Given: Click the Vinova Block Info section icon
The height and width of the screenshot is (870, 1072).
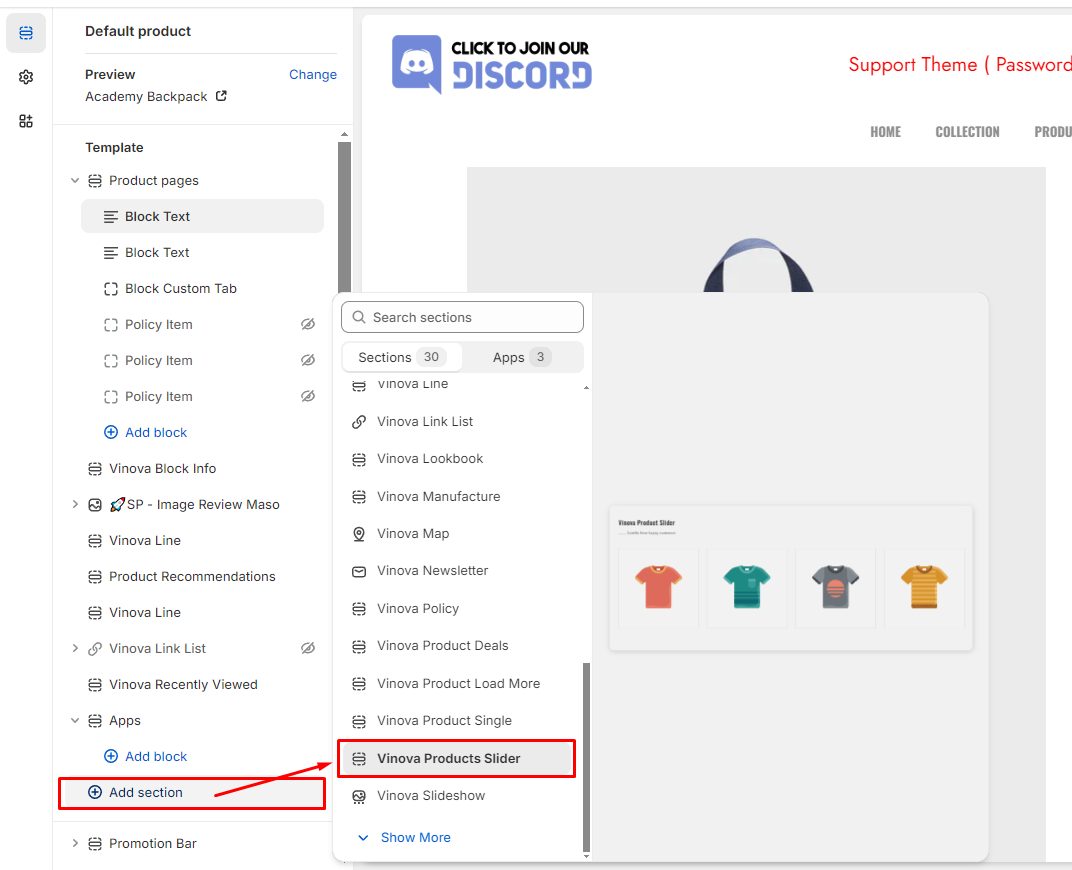Looking at the screenshot, I should [95, 469].
